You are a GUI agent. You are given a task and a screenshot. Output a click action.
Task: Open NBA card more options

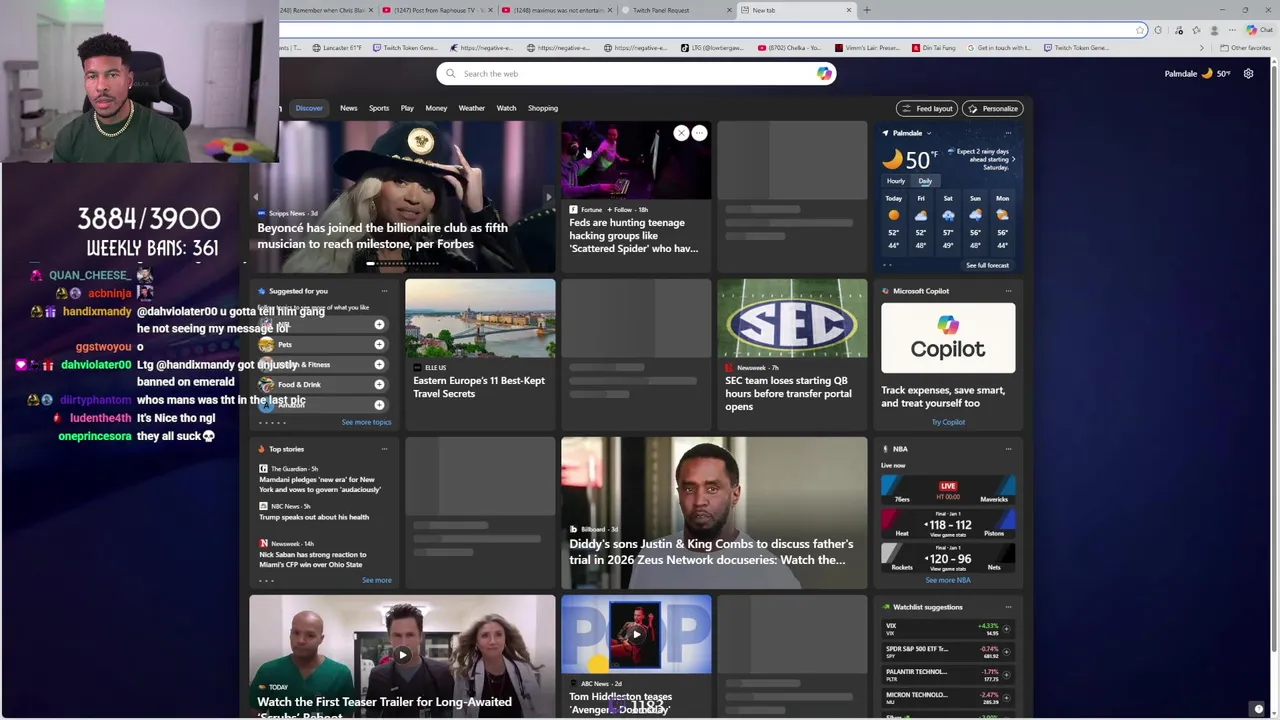point(1008,449)
